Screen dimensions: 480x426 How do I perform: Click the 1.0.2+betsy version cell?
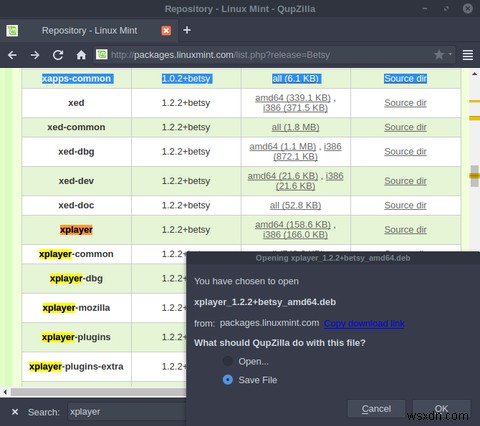186,78
